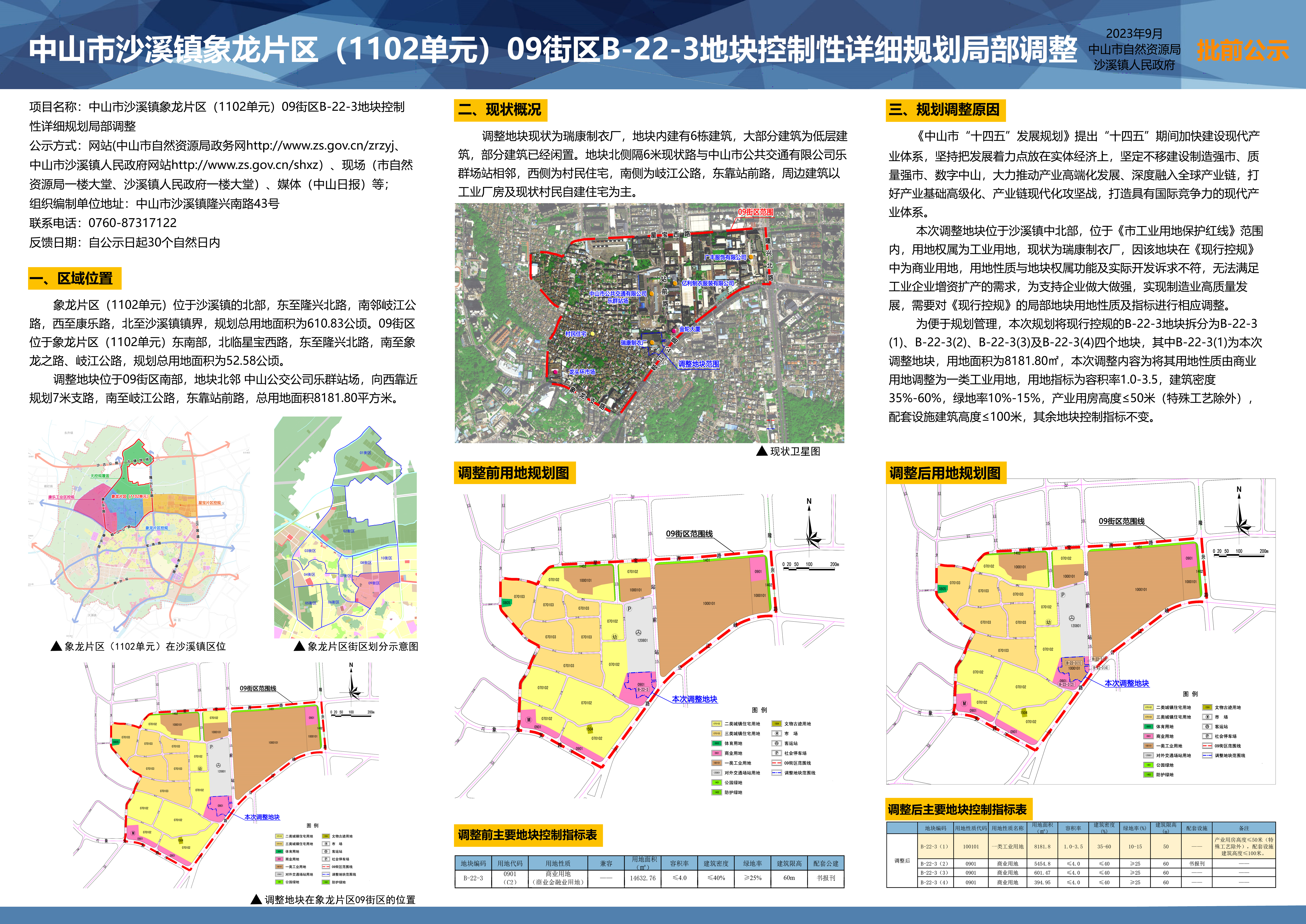The image size is (1306, 924).
Task: Click the 中山市公共交通有限公司 label on satellite
Action: pyautogui.click(x=618, y=294)
